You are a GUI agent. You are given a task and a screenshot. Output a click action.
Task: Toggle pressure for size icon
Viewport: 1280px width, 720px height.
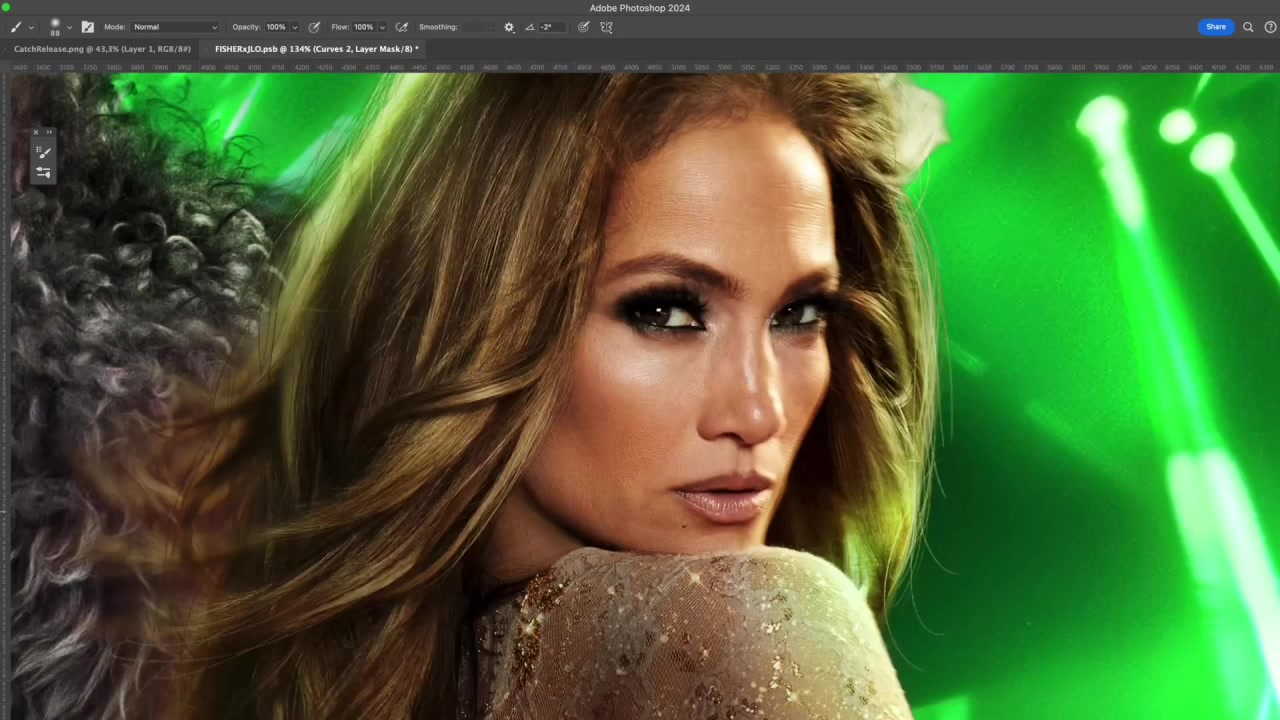[x=584, y=27]
